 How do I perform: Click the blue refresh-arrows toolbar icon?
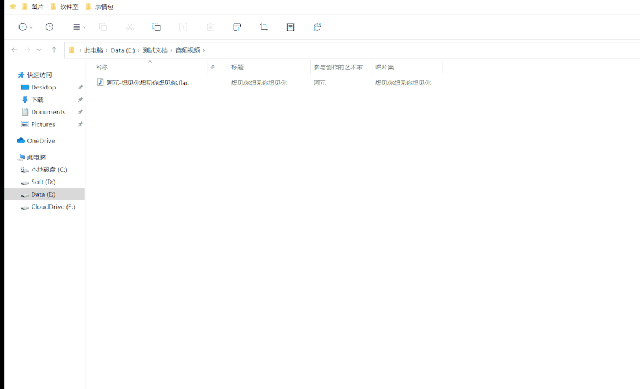click(317, 27)
